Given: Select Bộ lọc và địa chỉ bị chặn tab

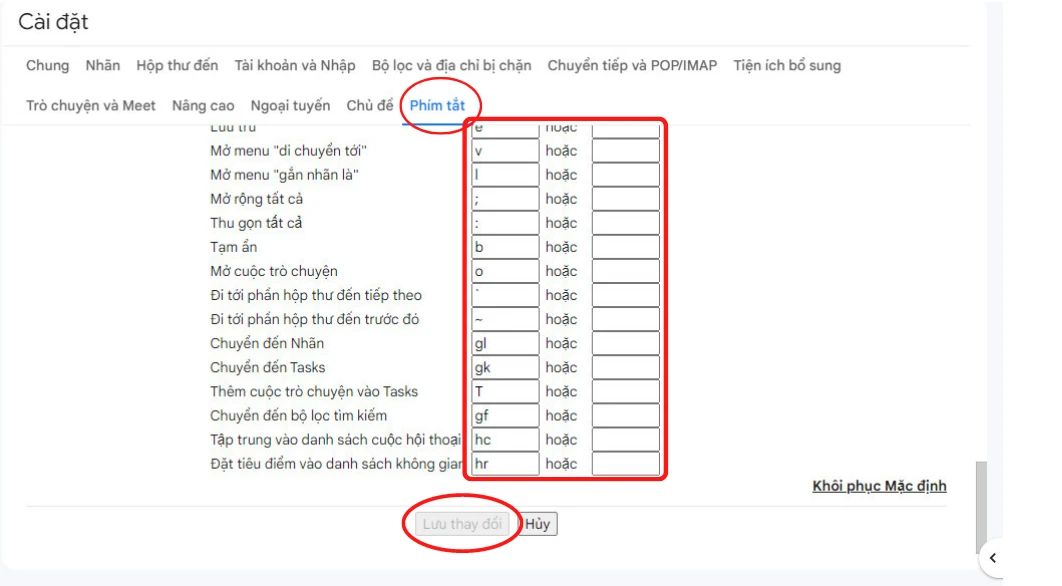Looking at the screenshot, I should [x=452, y=66].
